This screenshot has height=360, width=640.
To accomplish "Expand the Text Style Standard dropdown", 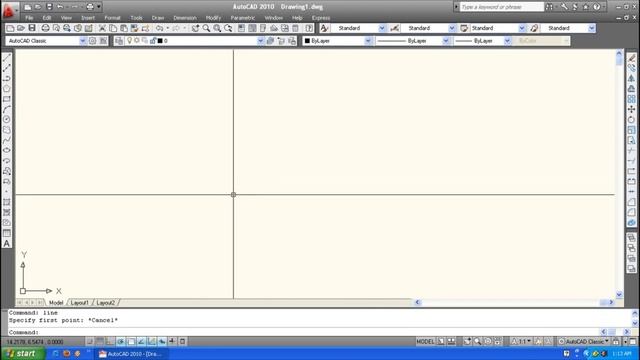I will click(x=382, y=28).
